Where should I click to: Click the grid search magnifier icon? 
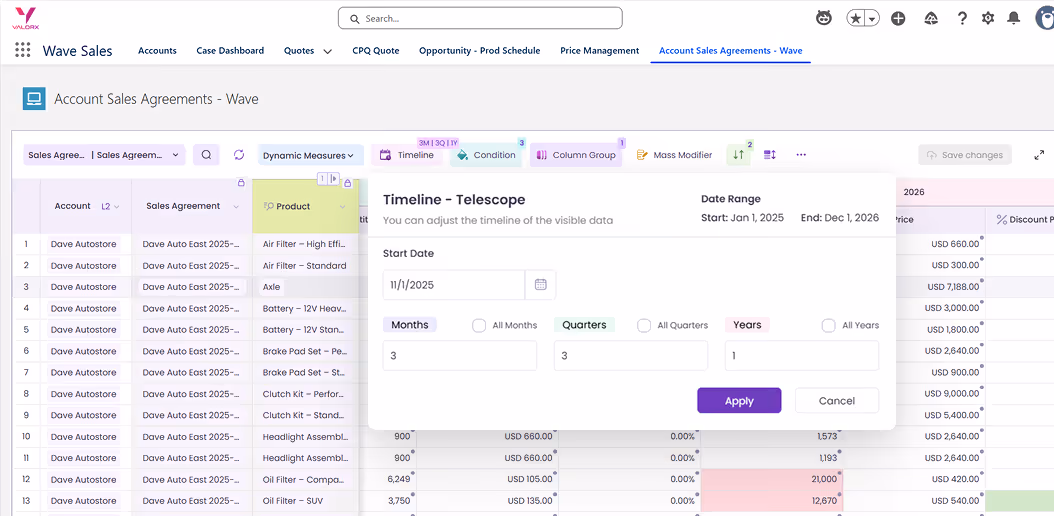(x=206, y=155)
